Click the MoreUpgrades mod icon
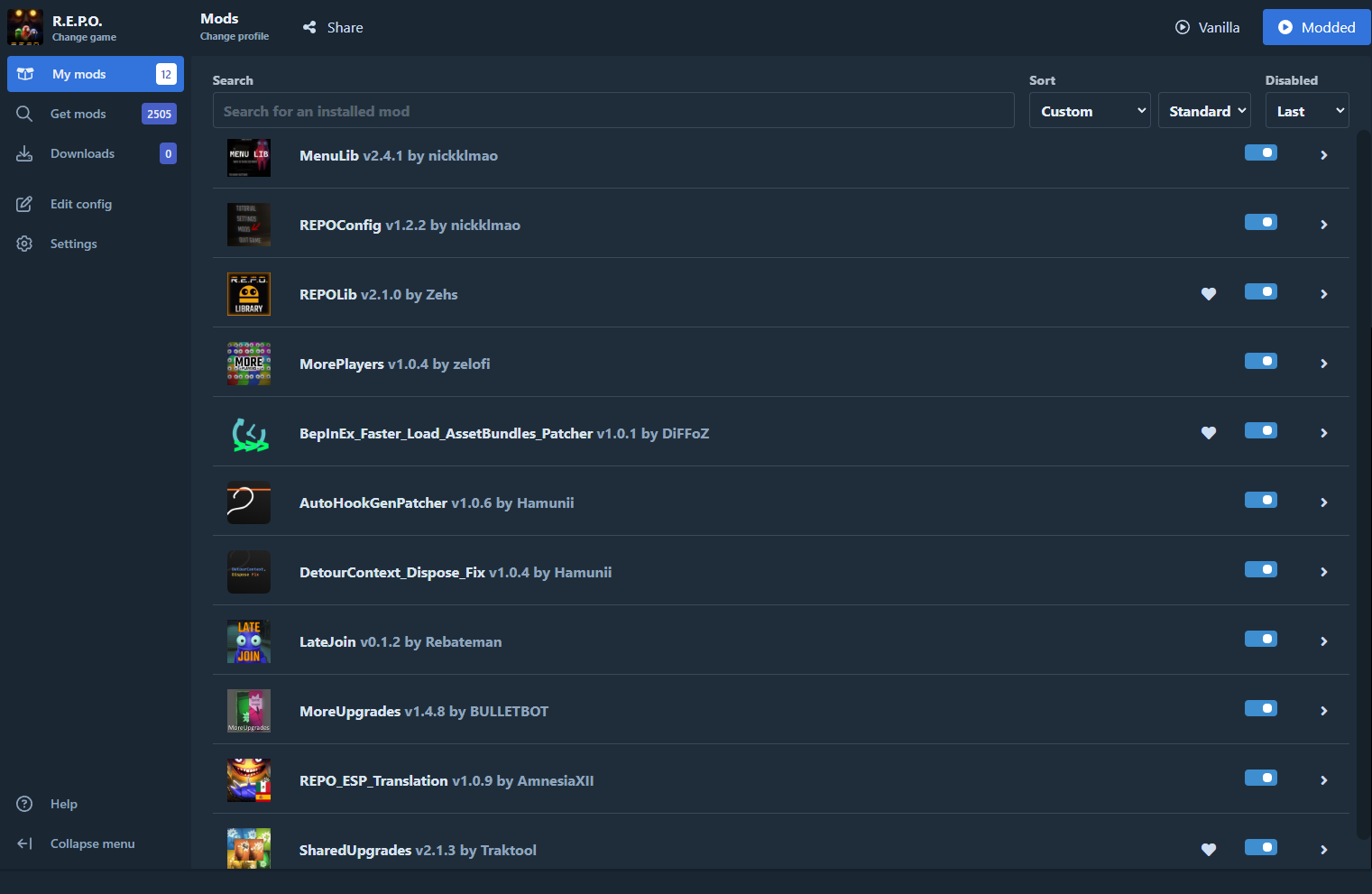The width and height of the screenshot is (1372, 894). coord(249,711)
